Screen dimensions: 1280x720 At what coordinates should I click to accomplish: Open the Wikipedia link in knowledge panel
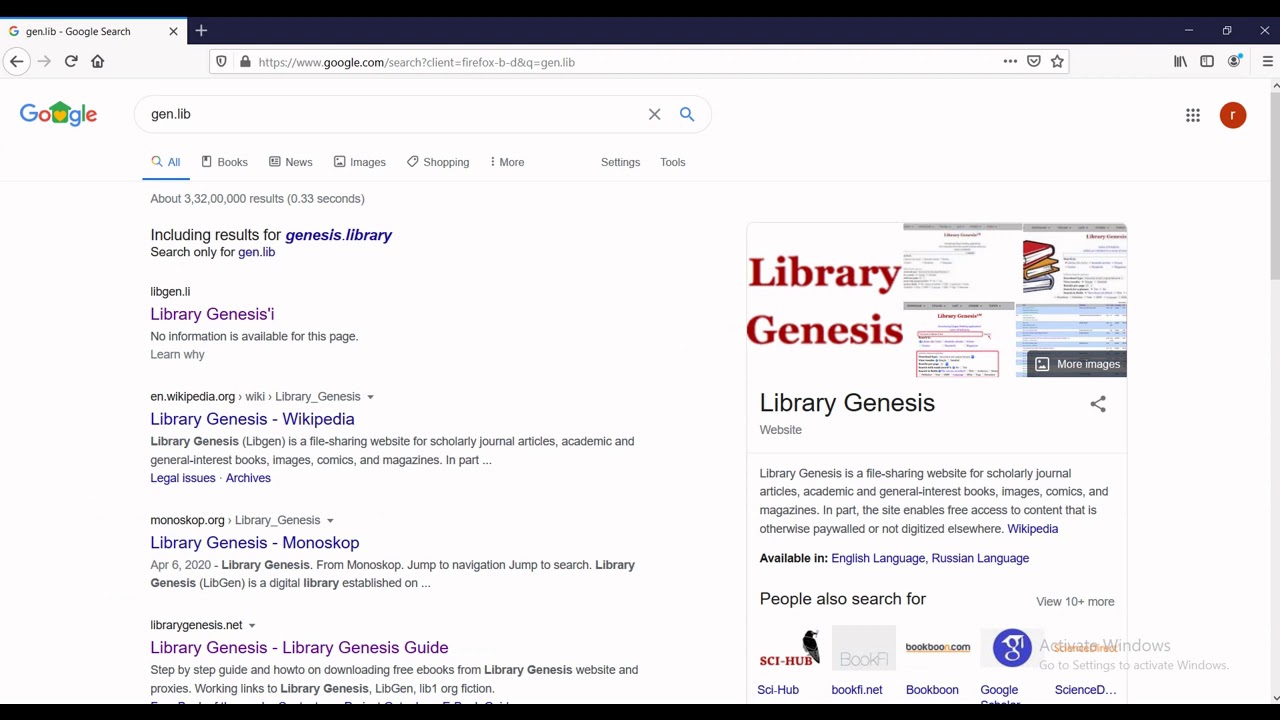pos(1032,529)
